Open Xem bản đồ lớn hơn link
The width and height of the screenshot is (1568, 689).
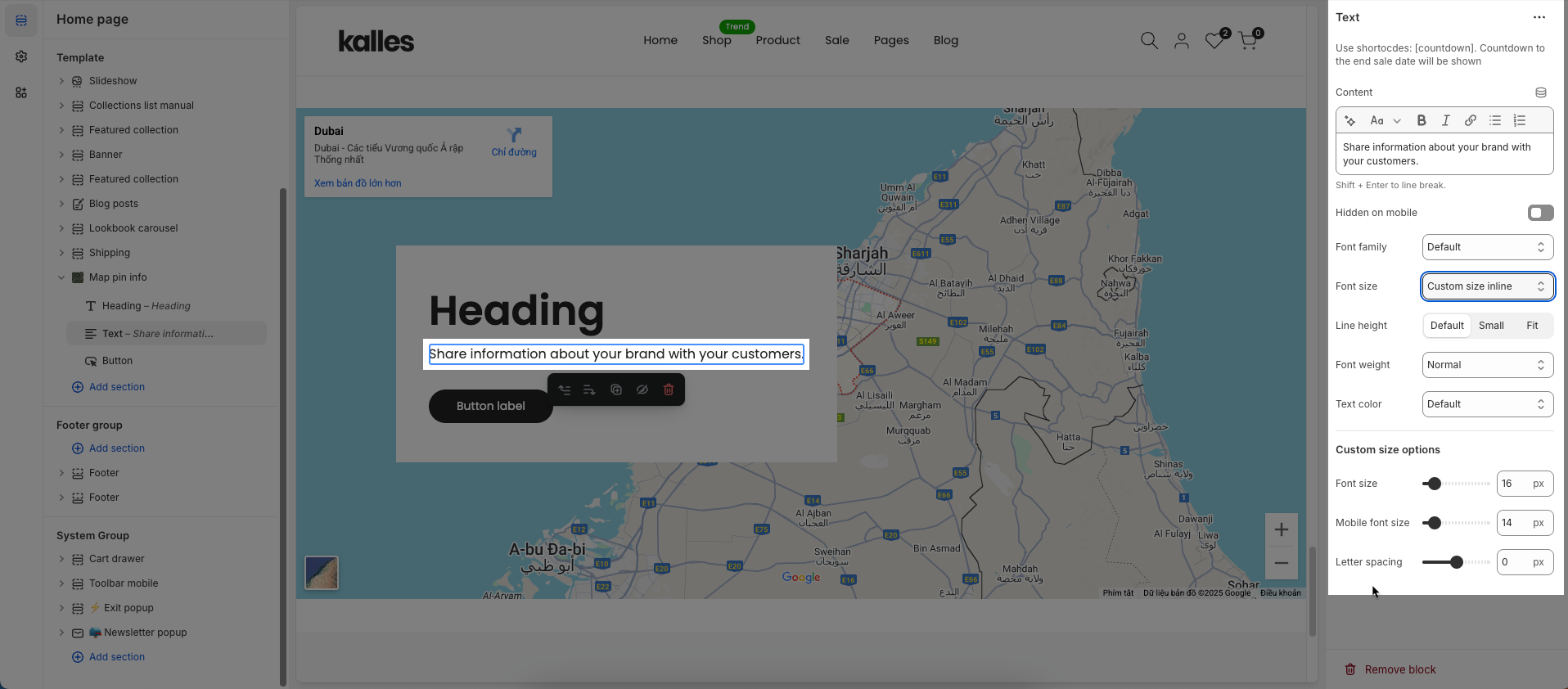pyautogui.click(x=358, y=183)
